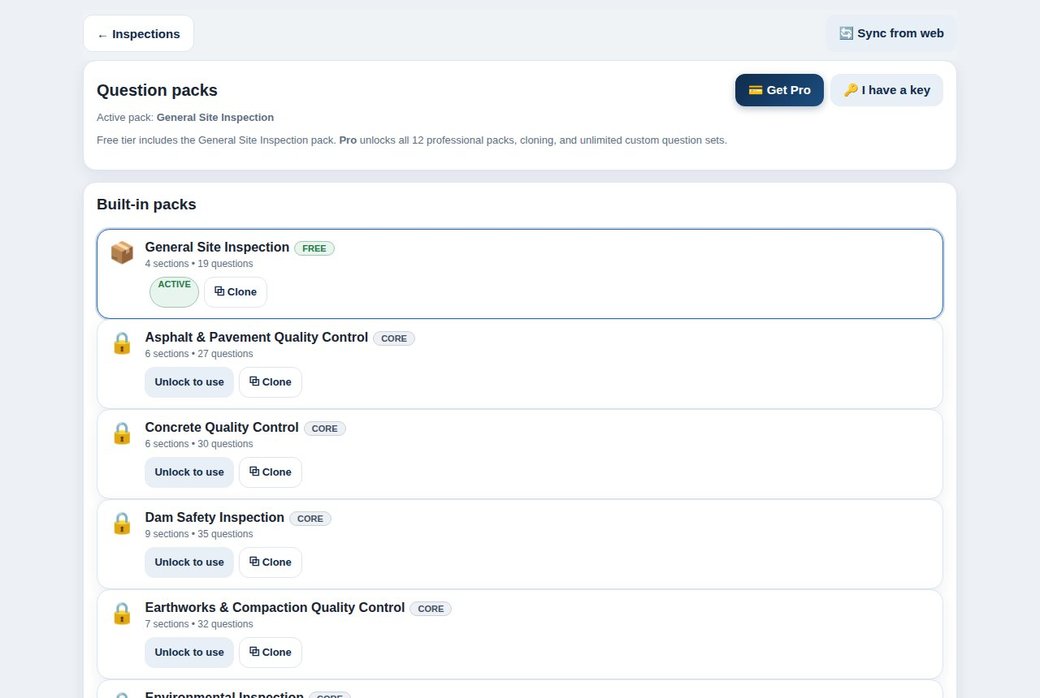The height and width of the screenshot is (698, 1040).
Task: Click lock icon for Earthworks & Compaction pack
Action: point(122,614)
